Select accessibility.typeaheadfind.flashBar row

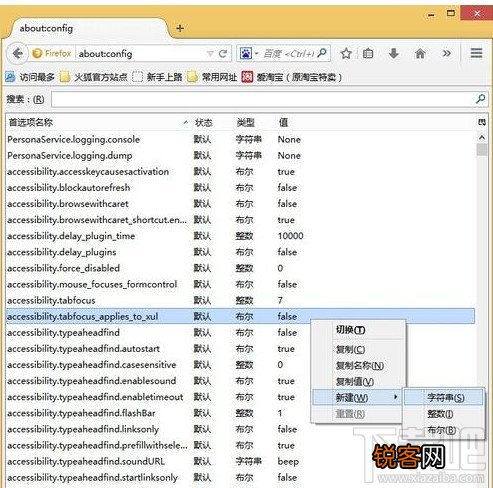pos(158,413)
